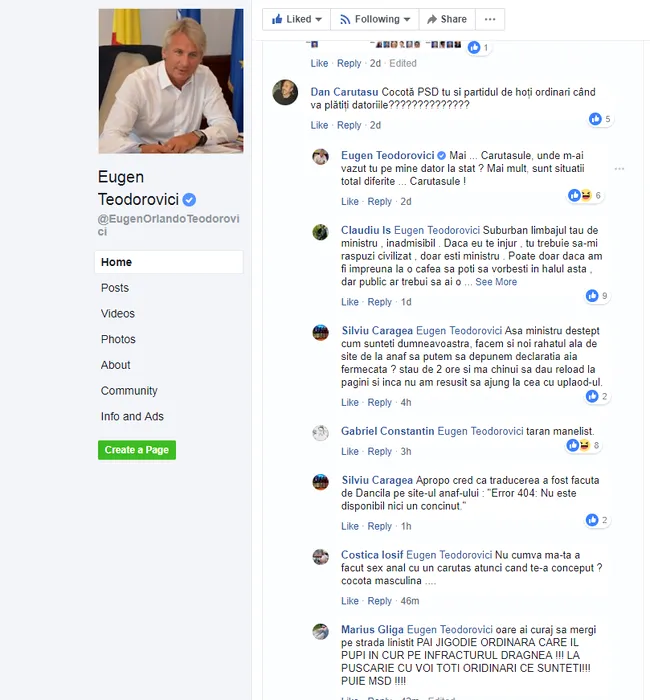Open the Photos section in sidebar
This screenshot has width=650, height=700.
[x=118, y=339]
